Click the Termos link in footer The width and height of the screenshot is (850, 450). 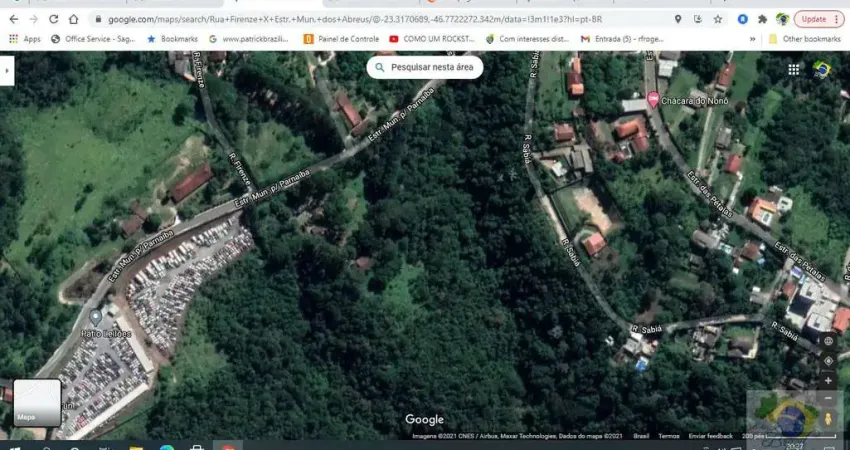tap(668, 436)
